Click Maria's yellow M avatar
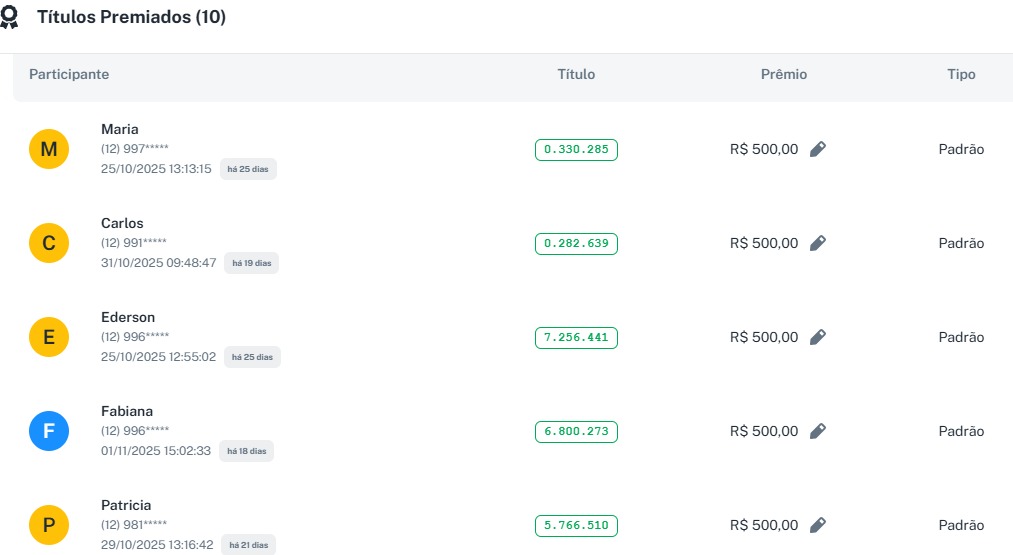Viewport: 1013px width, 555px height. [x=49, y=150]
